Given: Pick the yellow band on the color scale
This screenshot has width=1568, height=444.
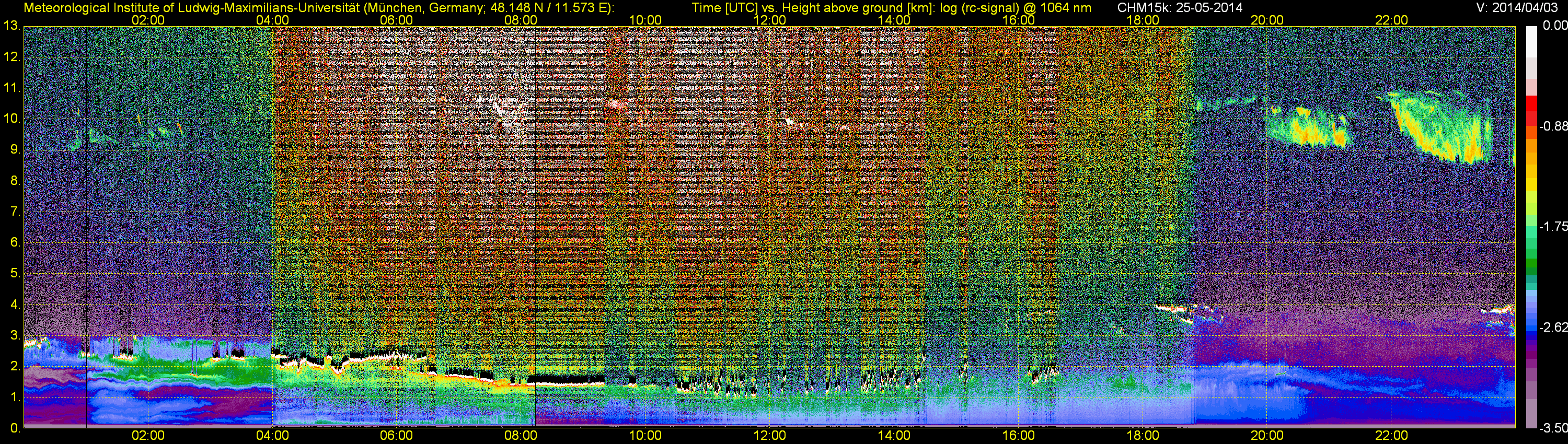Looking at the screenshot, I should coord(1531,182).
